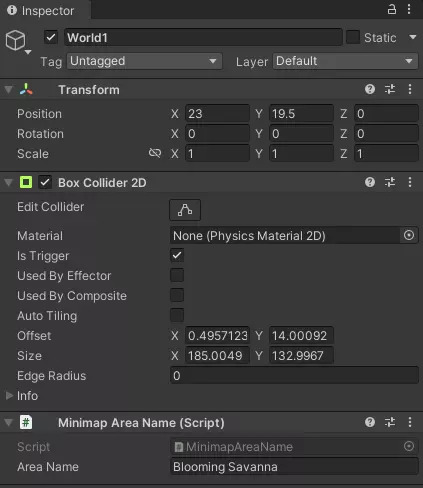Screen dimensions: 423x488
Task: Click the GameObject cube icon picker
Action: click(x=18, y=42)
